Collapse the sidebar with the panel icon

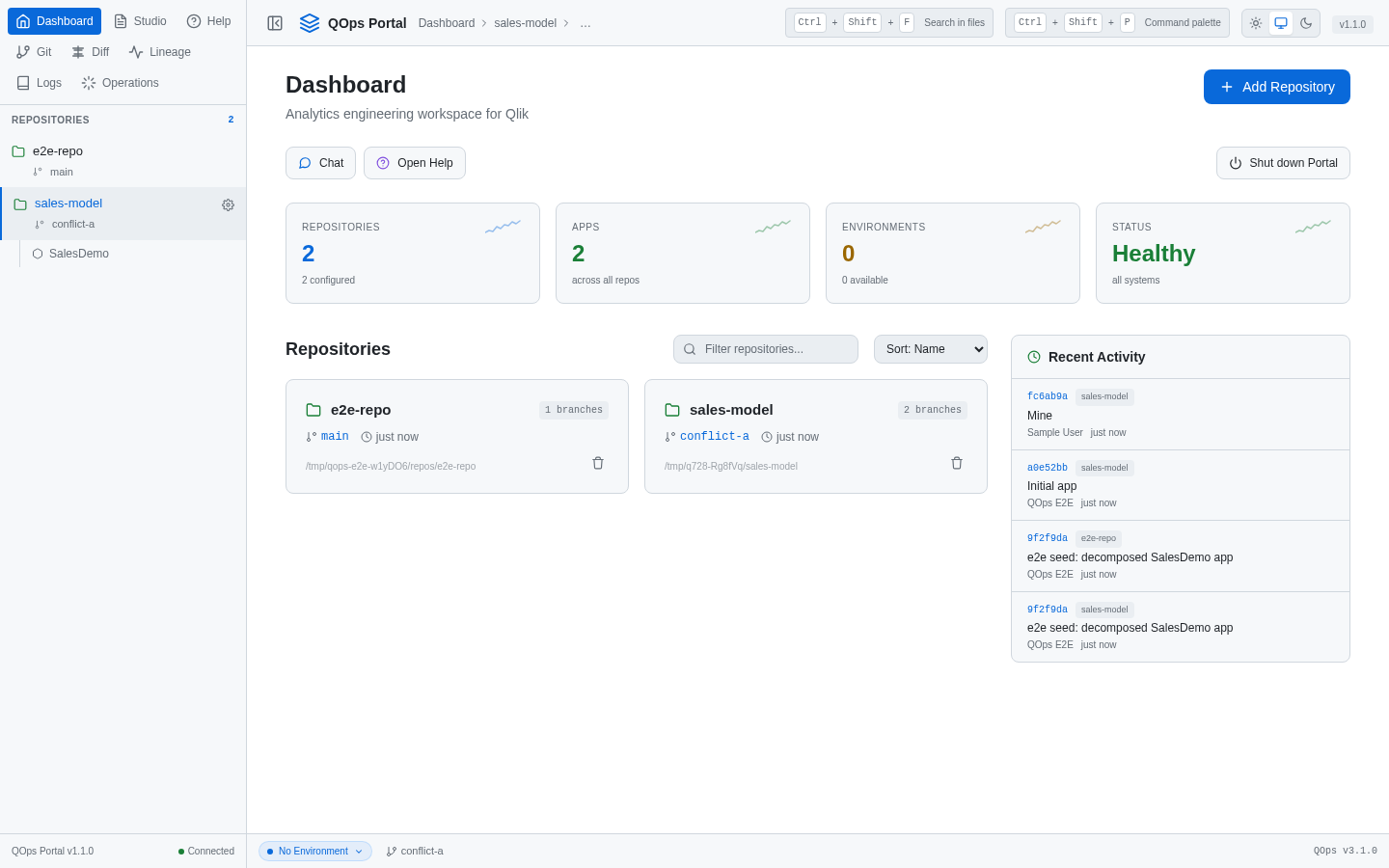(275, 23)
